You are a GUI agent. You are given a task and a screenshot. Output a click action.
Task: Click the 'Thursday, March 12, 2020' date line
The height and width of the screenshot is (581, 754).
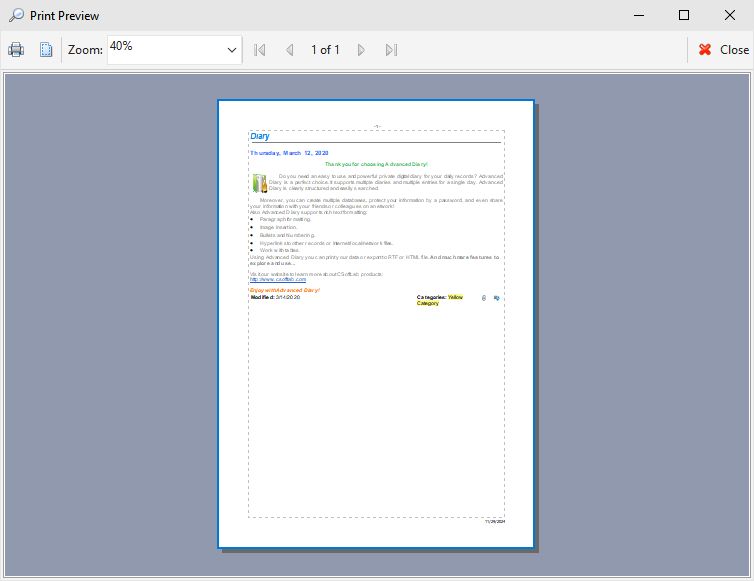[289, 153]
